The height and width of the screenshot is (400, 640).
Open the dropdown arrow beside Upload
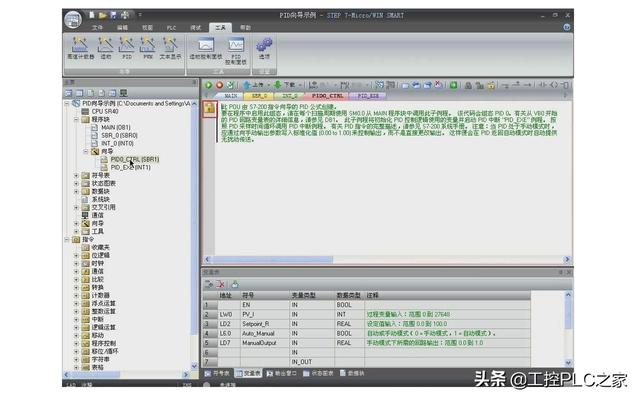(x=269, y=85)
